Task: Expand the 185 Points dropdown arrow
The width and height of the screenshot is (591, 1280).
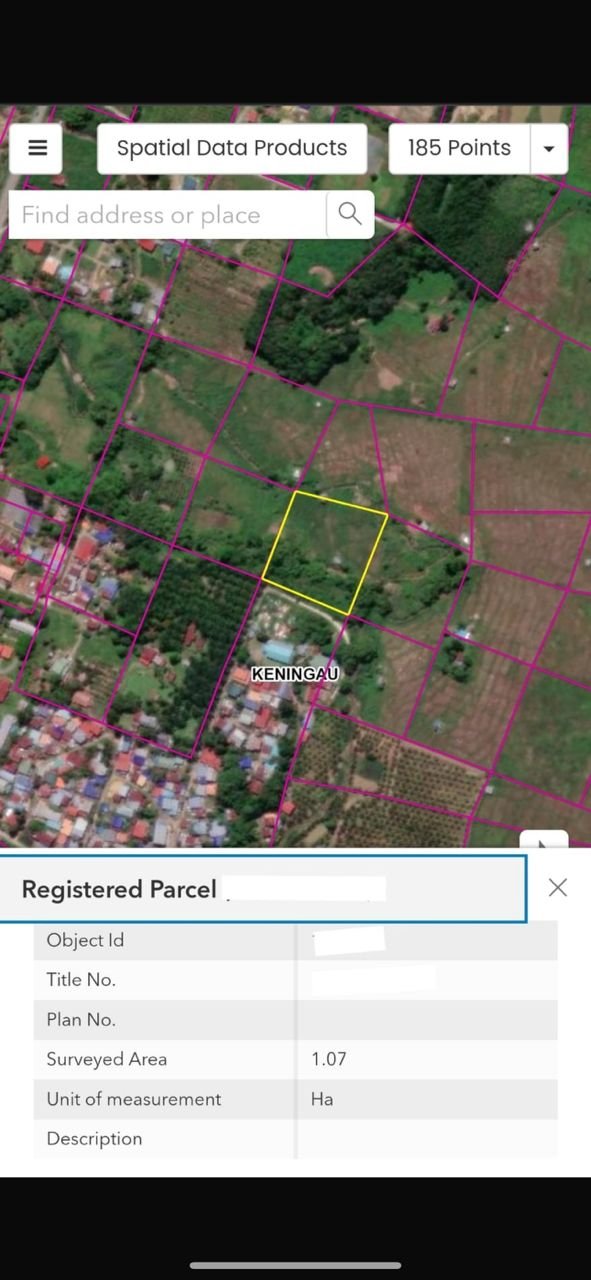Action: coord(548,148)
